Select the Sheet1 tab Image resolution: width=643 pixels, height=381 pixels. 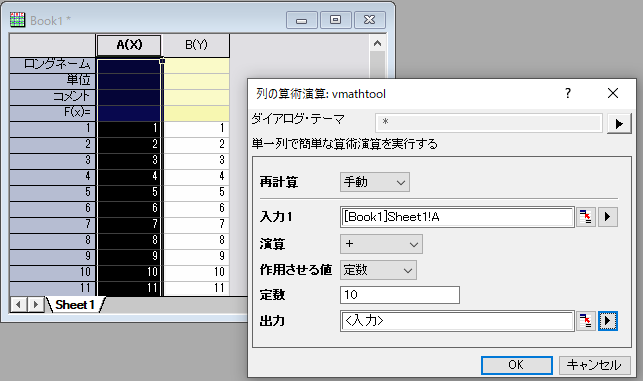(x=75, y=305)
